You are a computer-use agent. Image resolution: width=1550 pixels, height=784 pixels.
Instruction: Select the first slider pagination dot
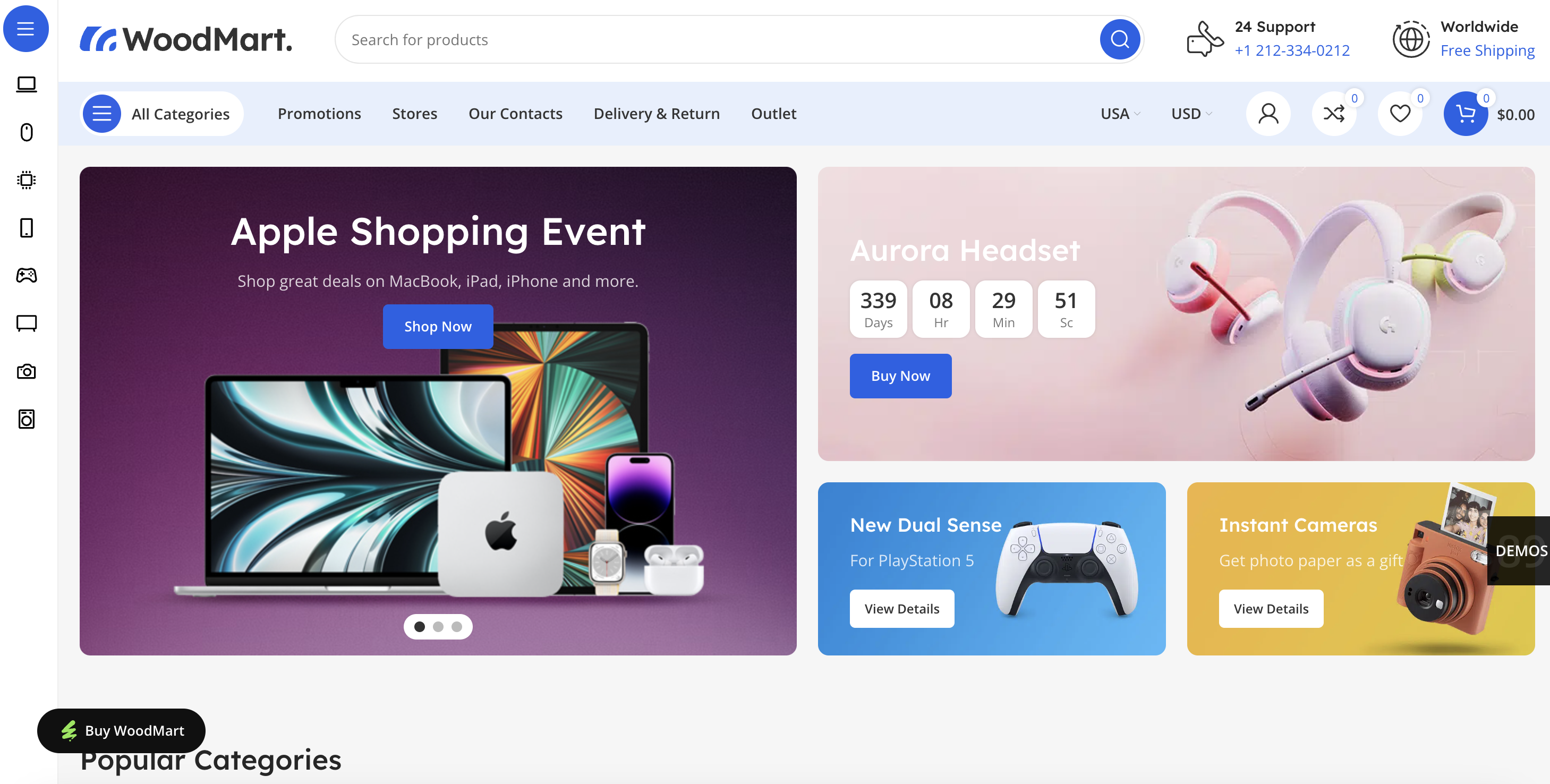(420, 626)
